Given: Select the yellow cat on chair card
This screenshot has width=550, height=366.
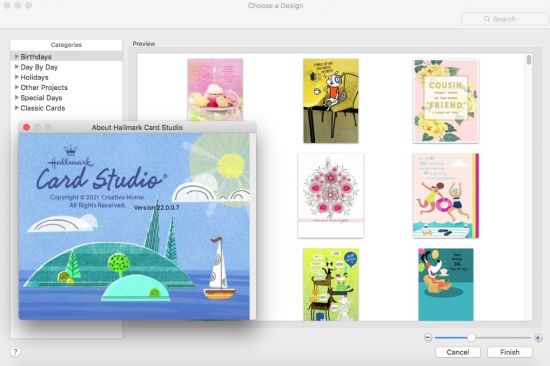Looking at the screenshot, I should tap(331, 101).
